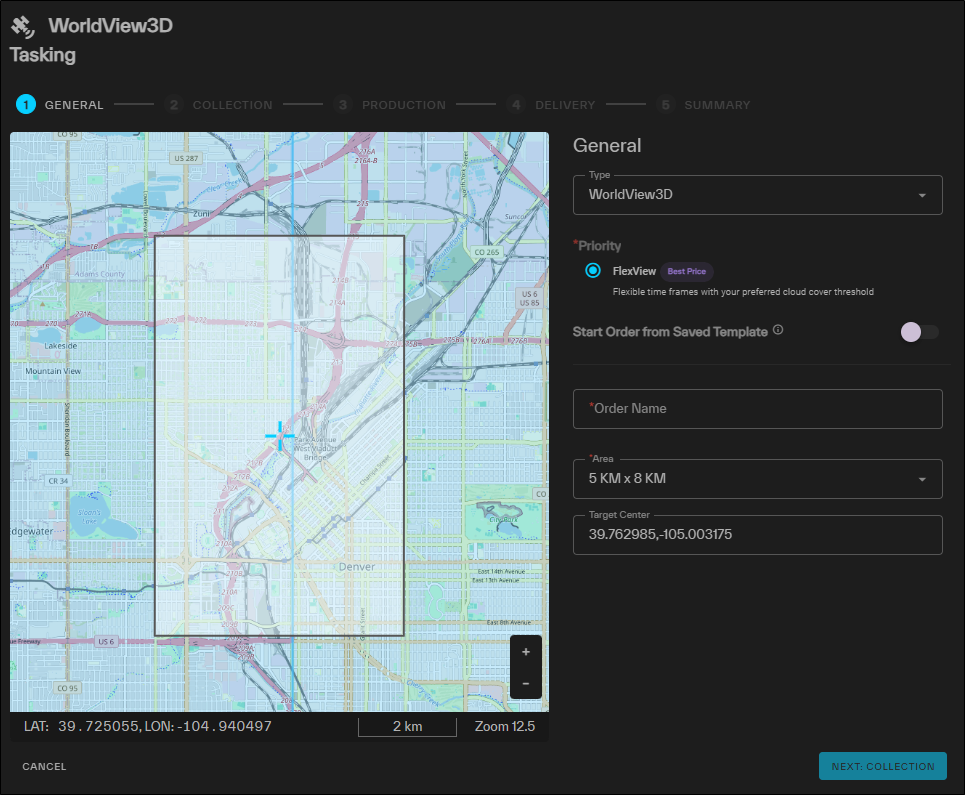Go to the Production step tab

point(391,105)
